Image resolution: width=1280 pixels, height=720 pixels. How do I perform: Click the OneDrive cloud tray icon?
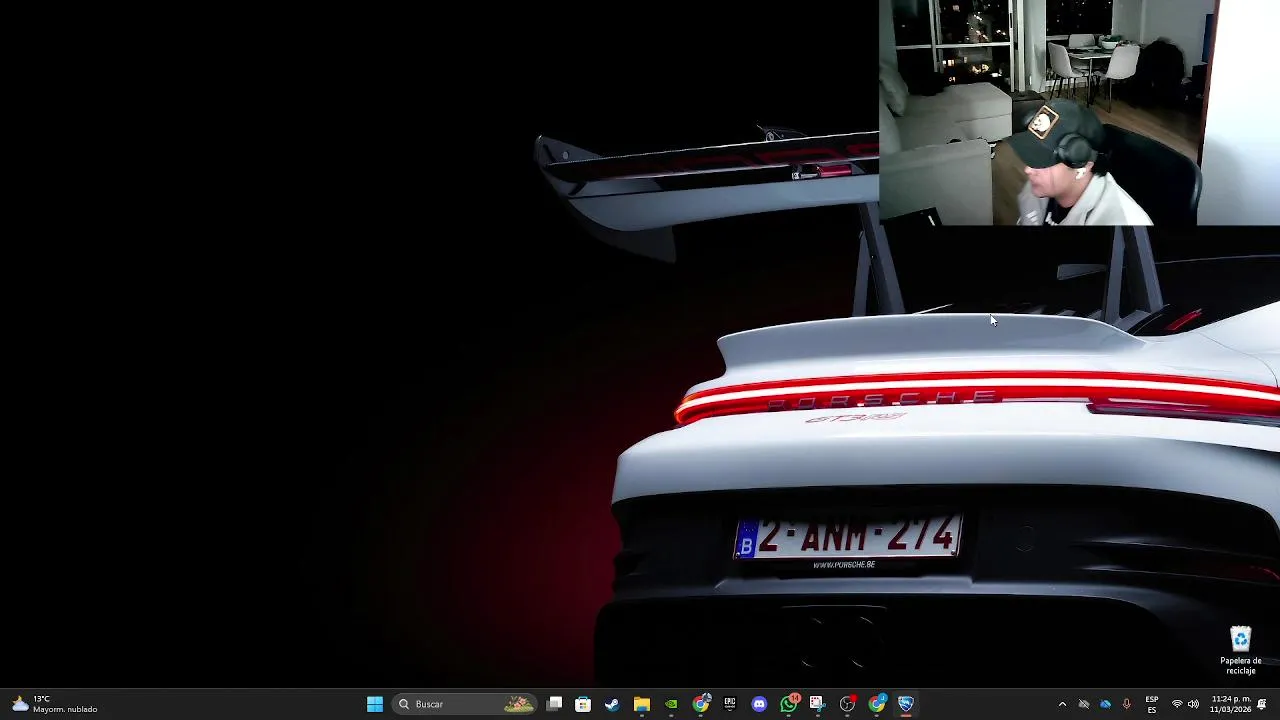[x=1105, y=704]
